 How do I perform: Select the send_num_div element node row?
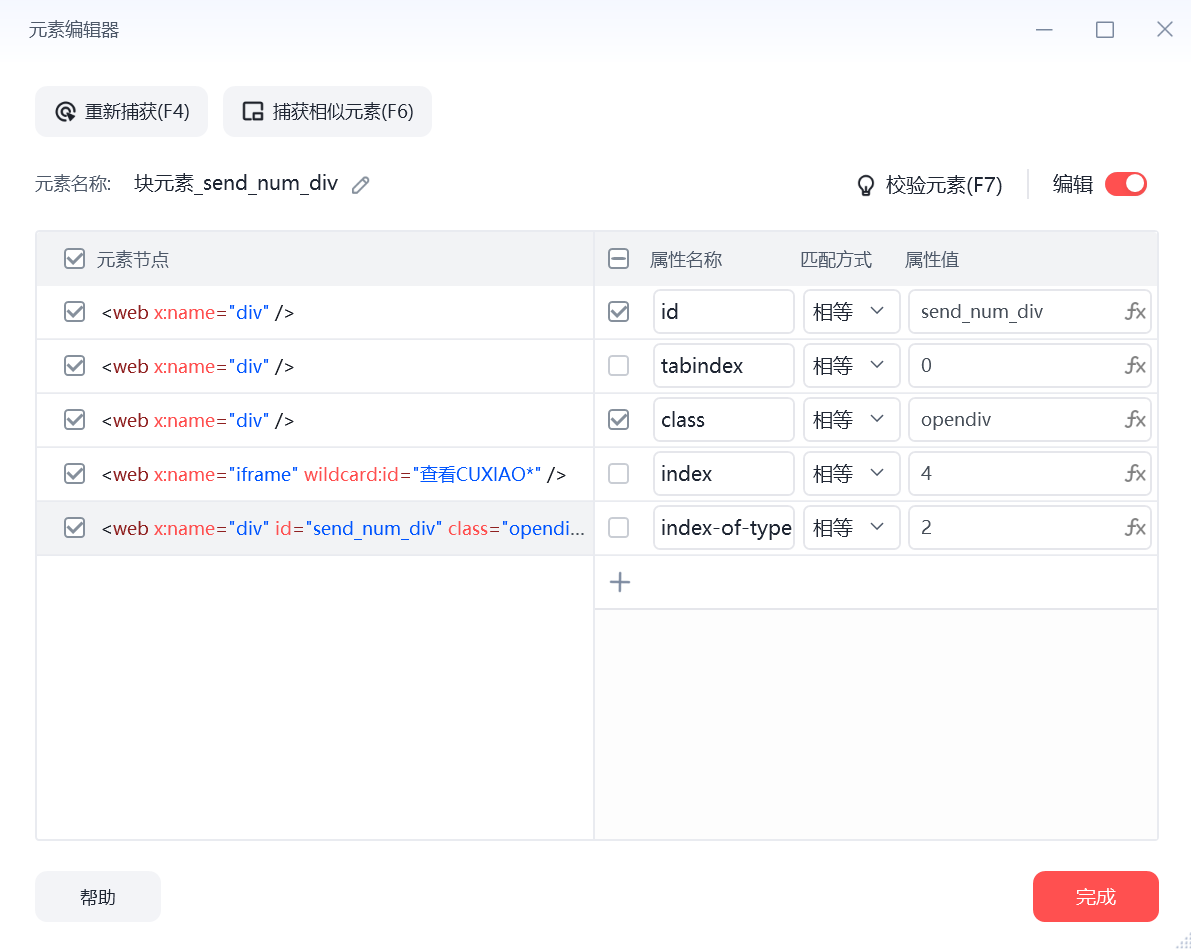point(314,528)
